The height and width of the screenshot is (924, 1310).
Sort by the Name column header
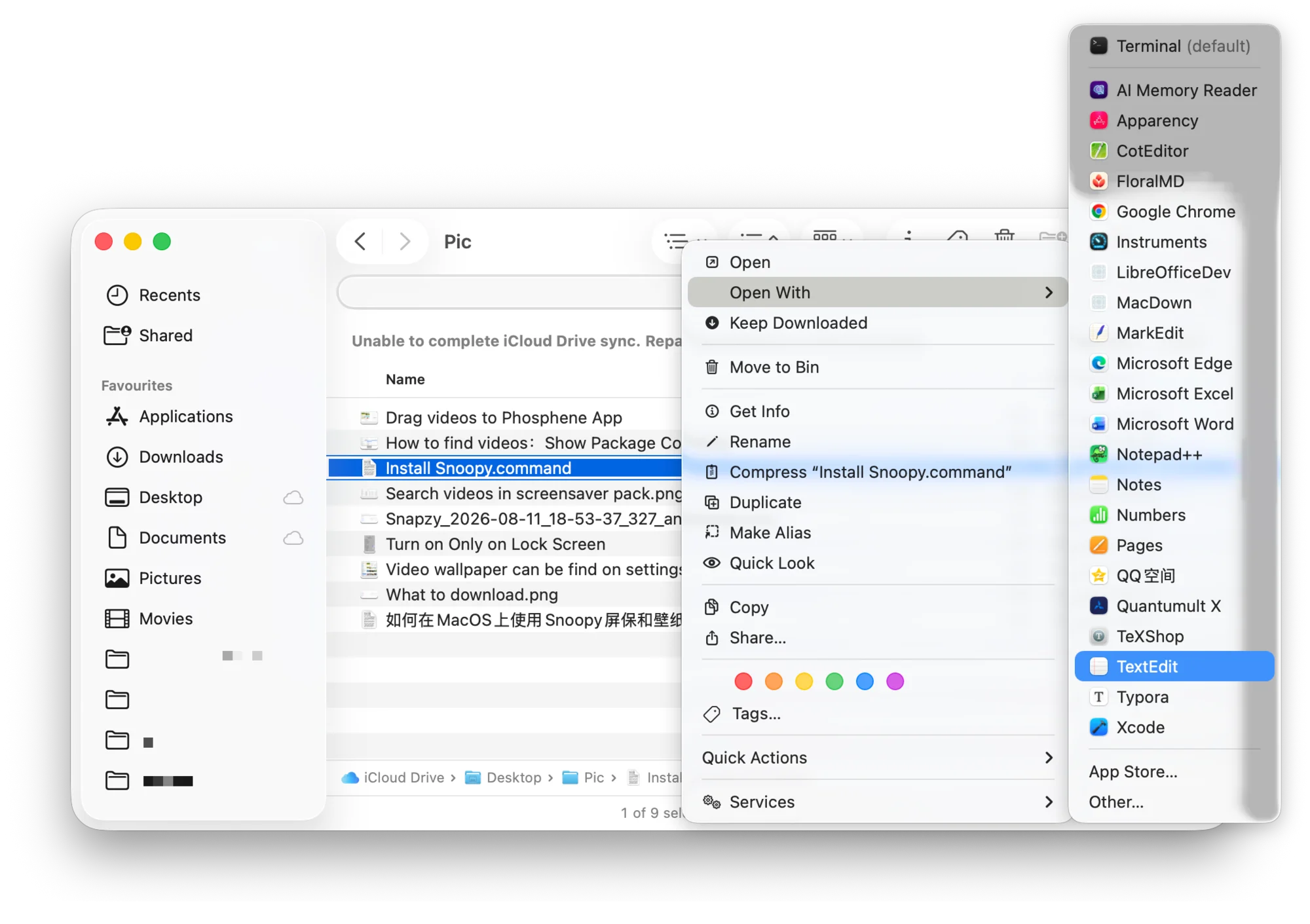pyautogui.click(x=405, y=379)
